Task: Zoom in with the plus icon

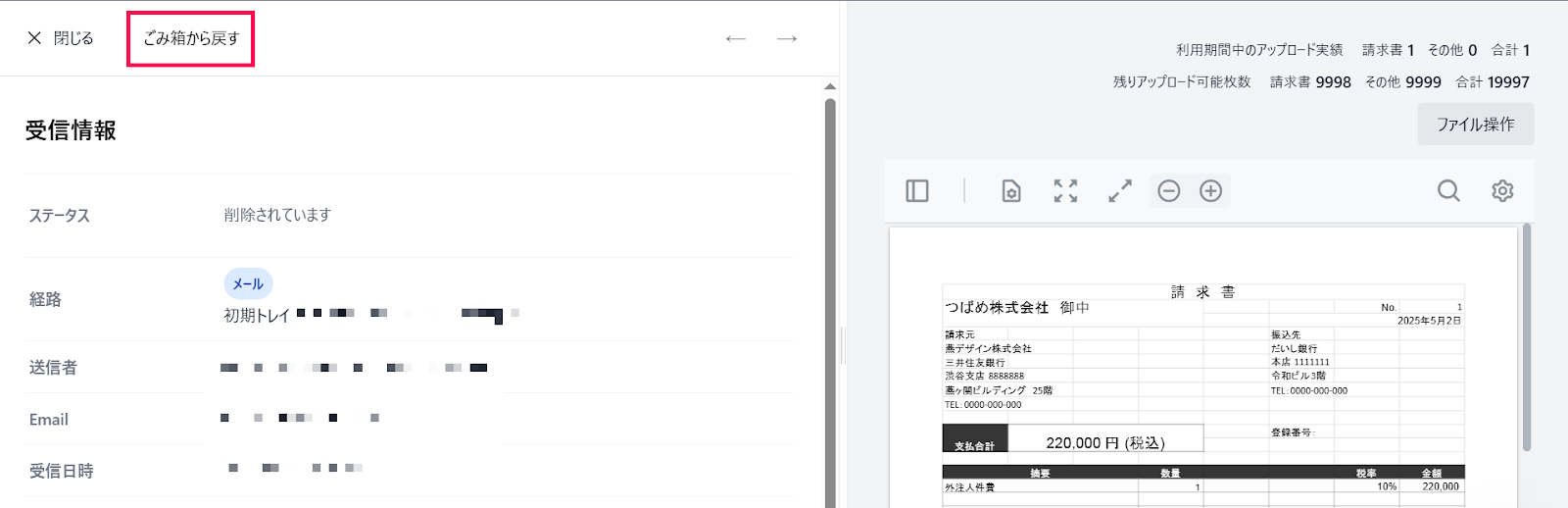Action: 1211,191
